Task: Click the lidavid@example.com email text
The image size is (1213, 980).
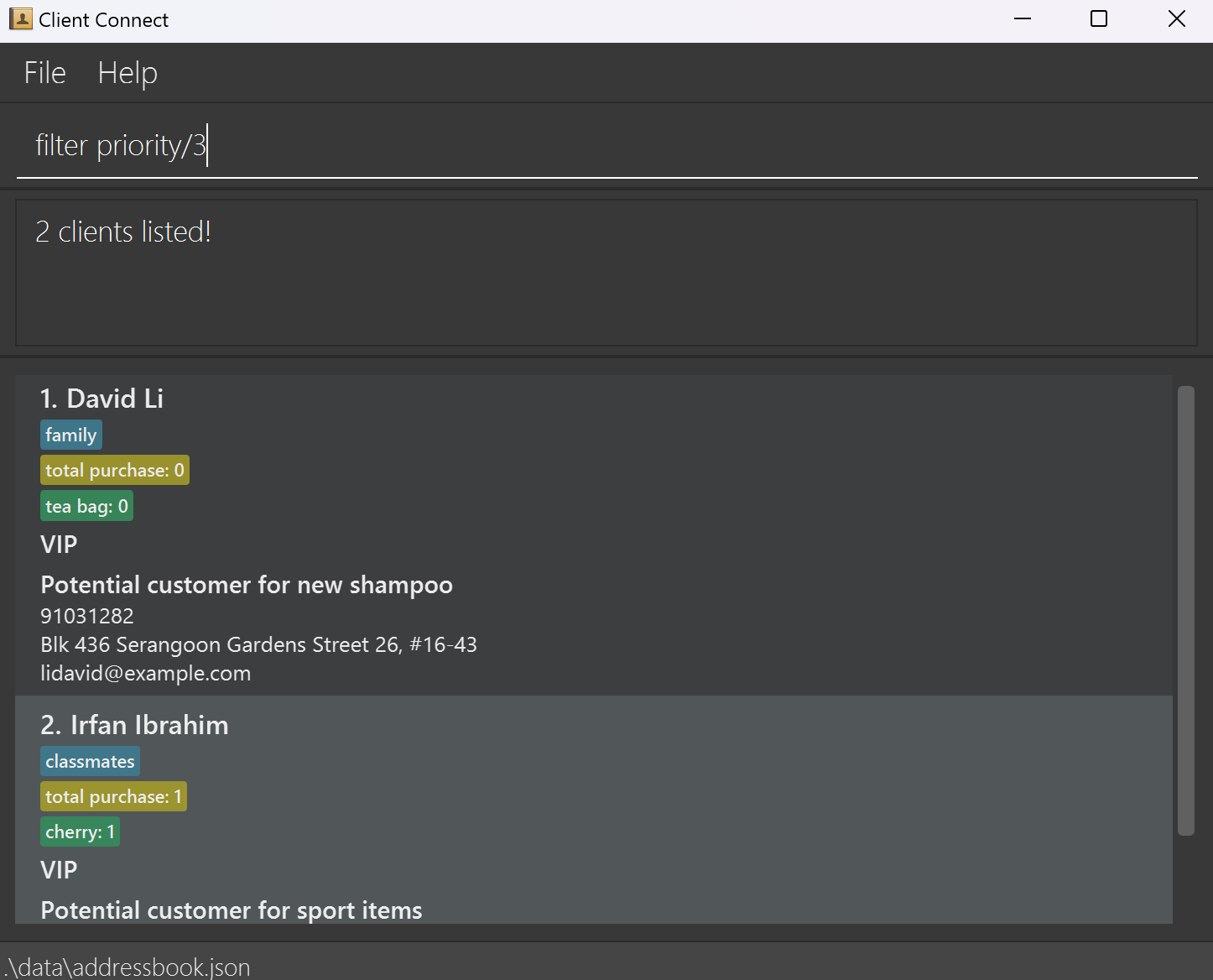Action: 146,673
